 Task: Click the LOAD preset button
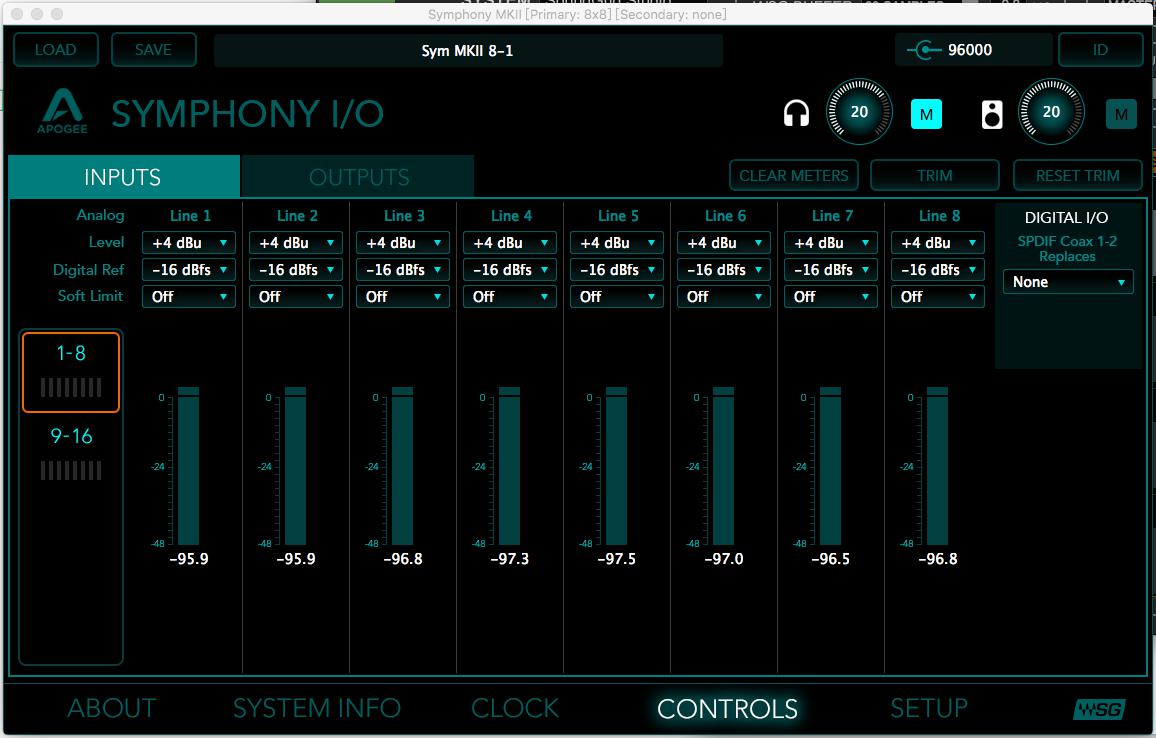[56, 50]
